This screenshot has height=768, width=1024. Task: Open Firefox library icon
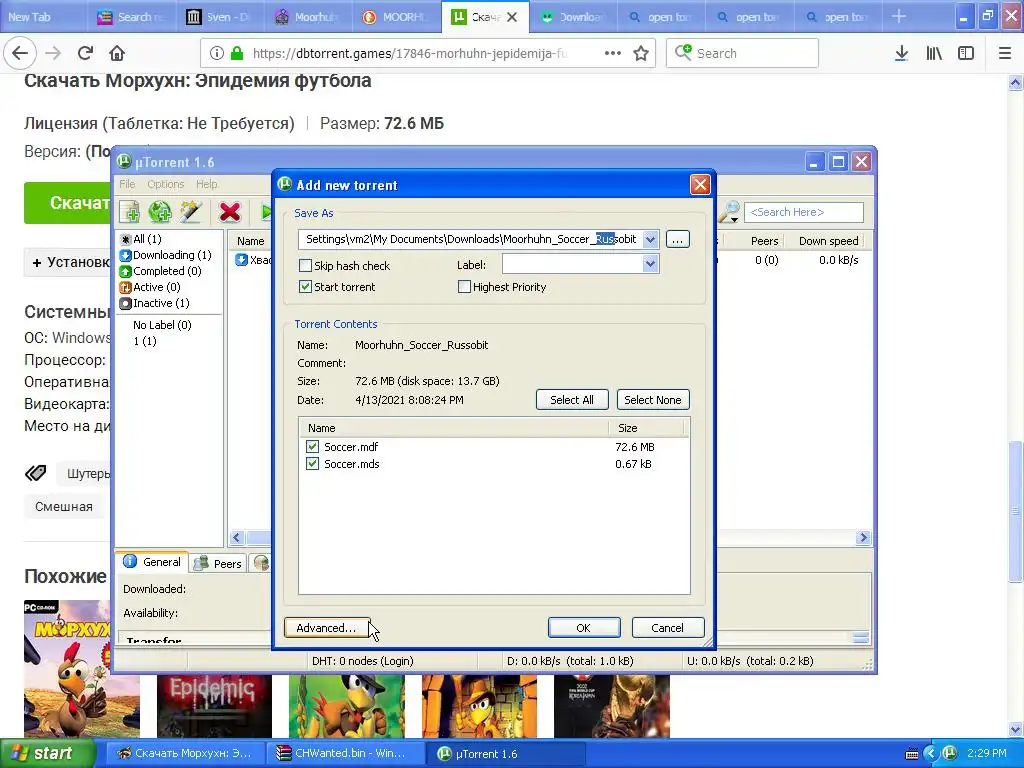934,54
